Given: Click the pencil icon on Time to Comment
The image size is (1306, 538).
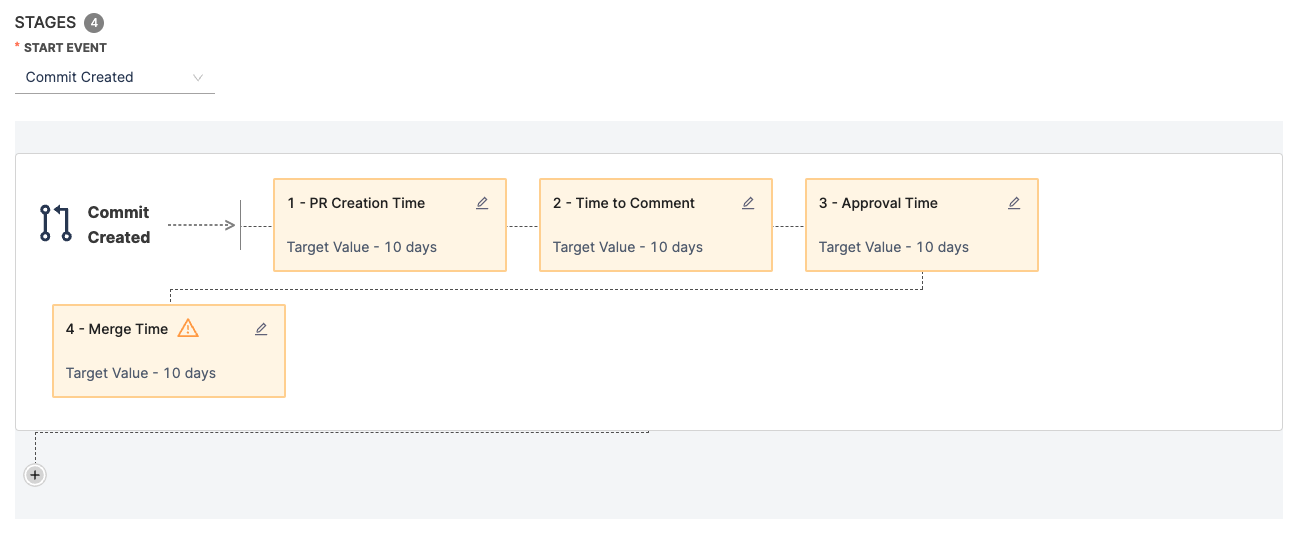Looking at the screenshot, I should click(x=748, y=203).
